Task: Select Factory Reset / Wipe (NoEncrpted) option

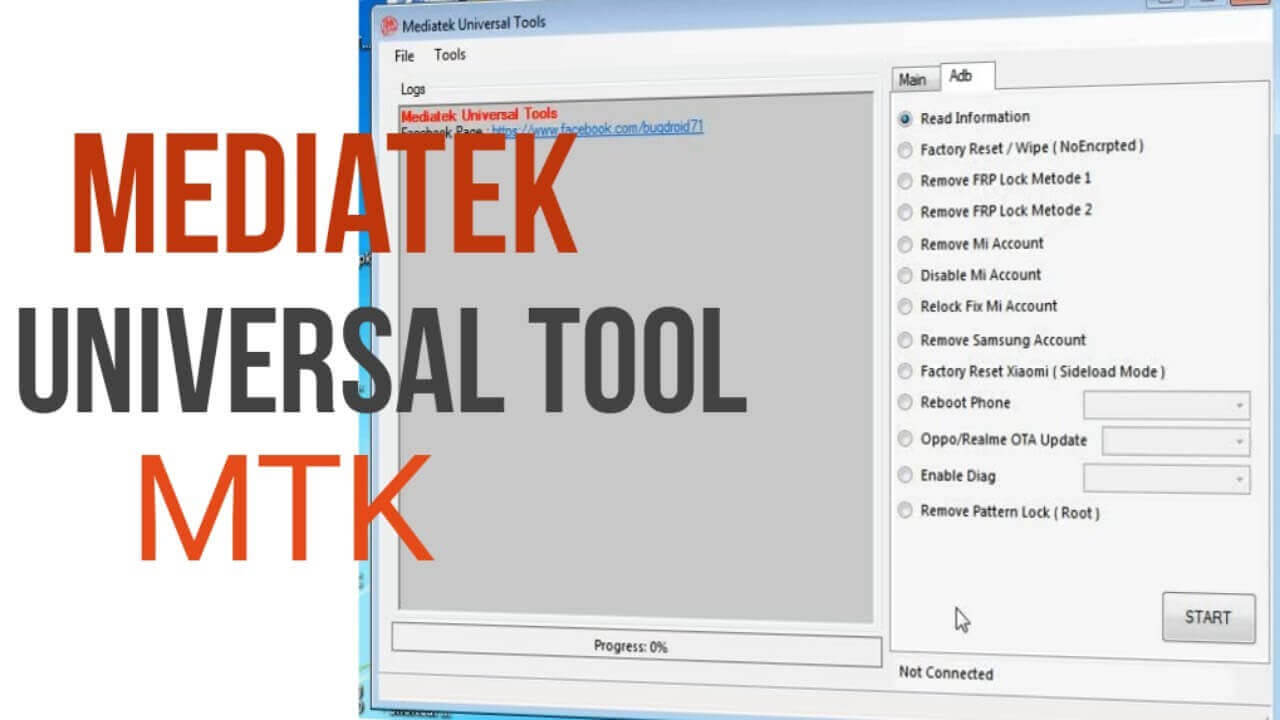Action: click(904, 150)
